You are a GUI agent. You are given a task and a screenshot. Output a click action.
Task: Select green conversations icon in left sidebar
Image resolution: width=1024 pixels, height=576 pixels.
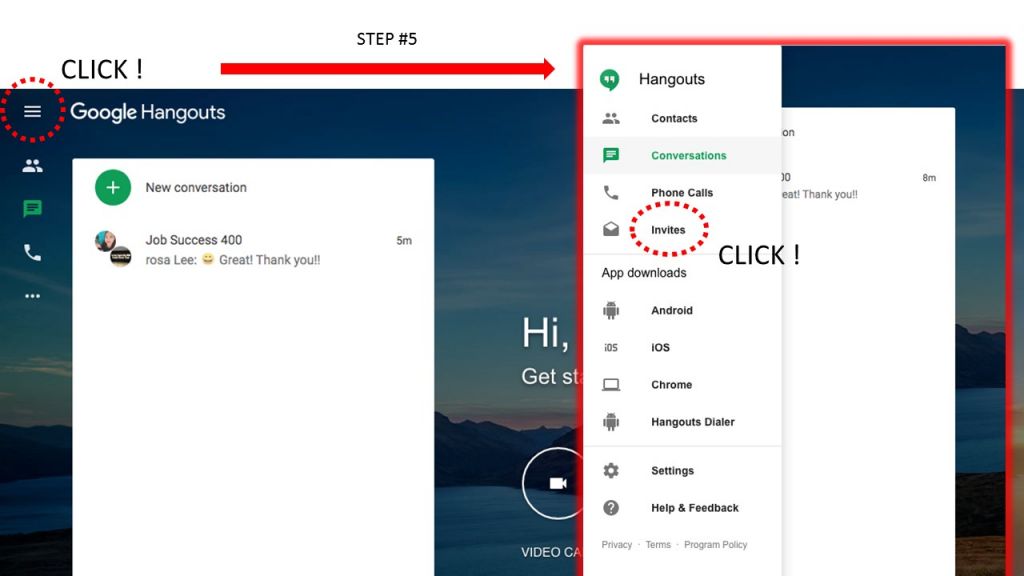coord(32,209)
